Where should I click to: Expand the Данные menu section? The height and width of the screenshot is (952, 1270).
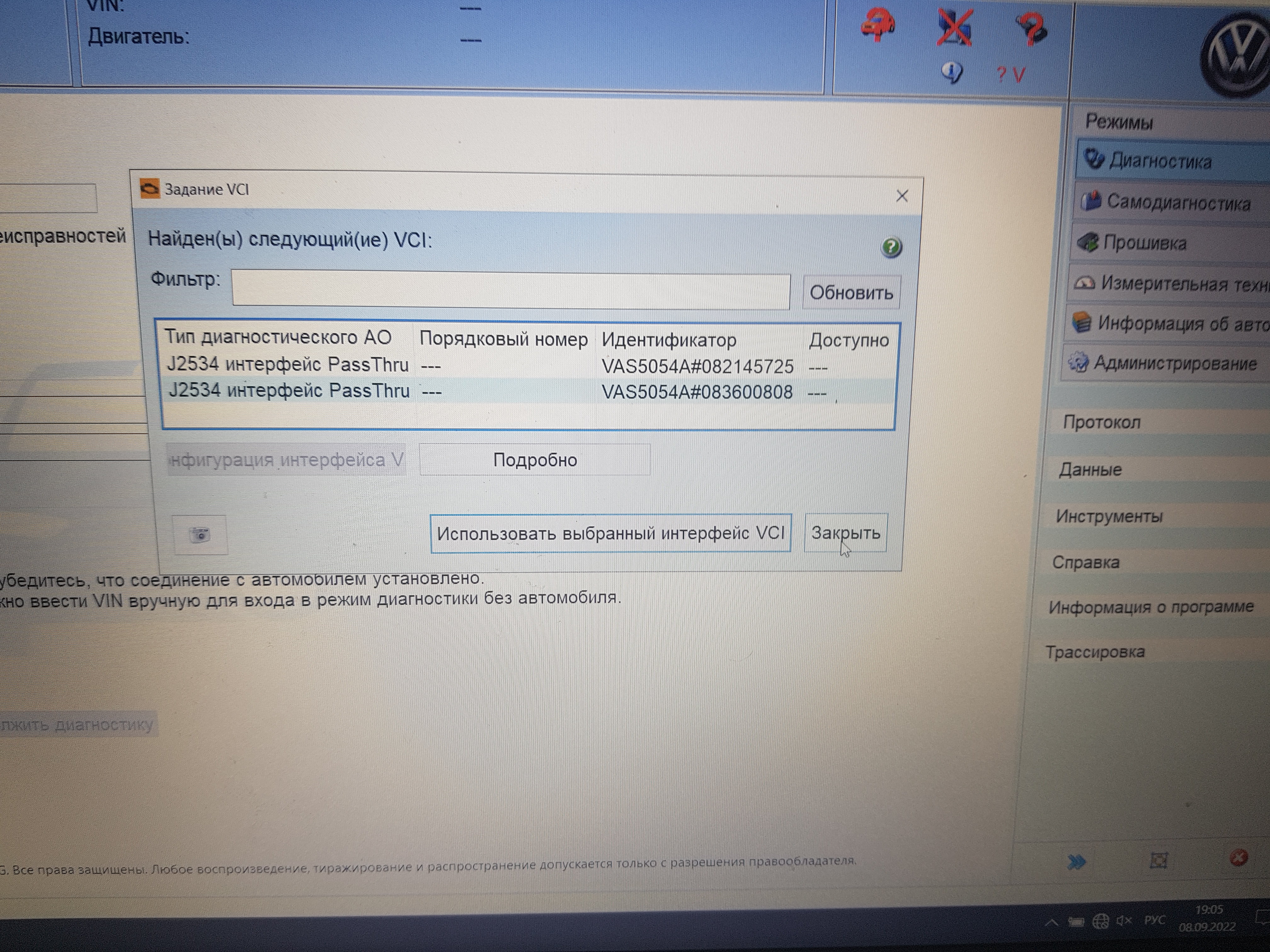[x=1090, y=470]
